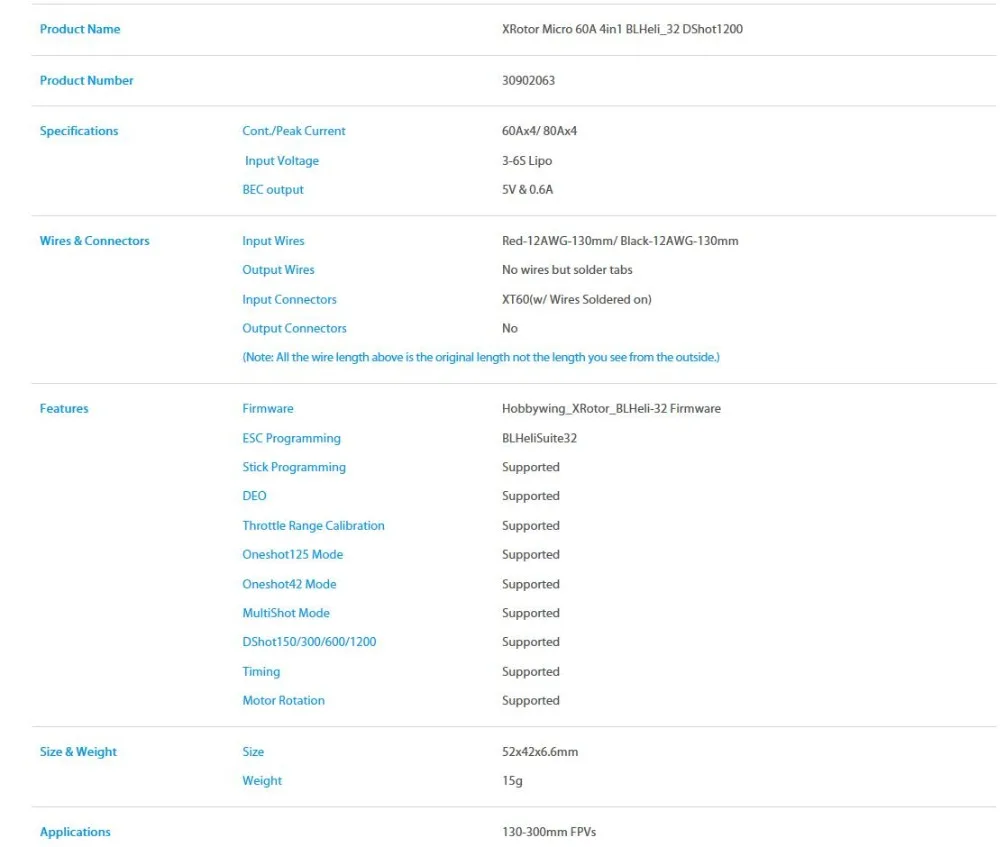Select the '52x42x6.6mm' value
Viewport: 1000px width, 847px height.
click(540, 751)
